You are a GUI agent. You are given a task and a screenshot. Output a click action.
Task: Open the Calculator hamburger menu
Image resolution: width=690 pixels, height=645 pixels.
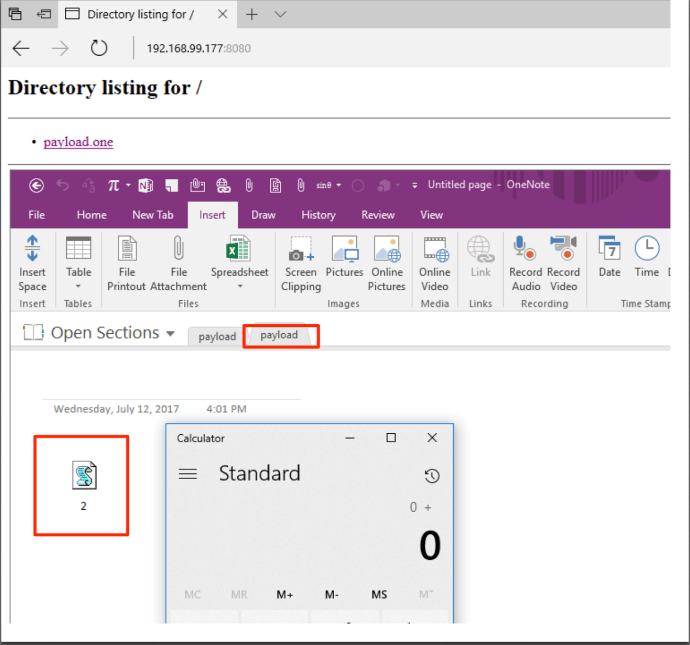[188, 474]
